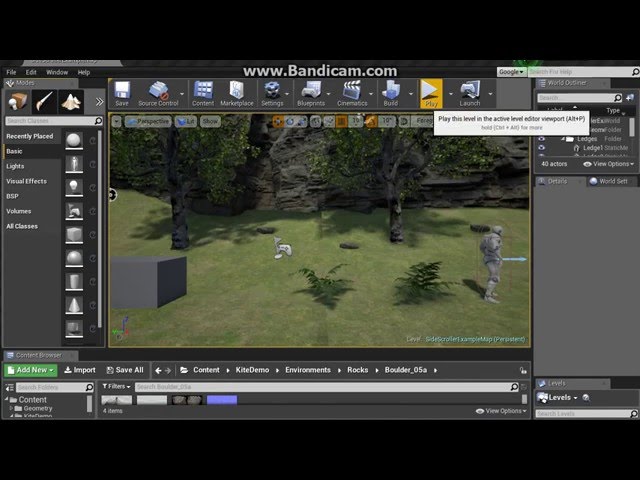Select the Recently Placed category

32,136
